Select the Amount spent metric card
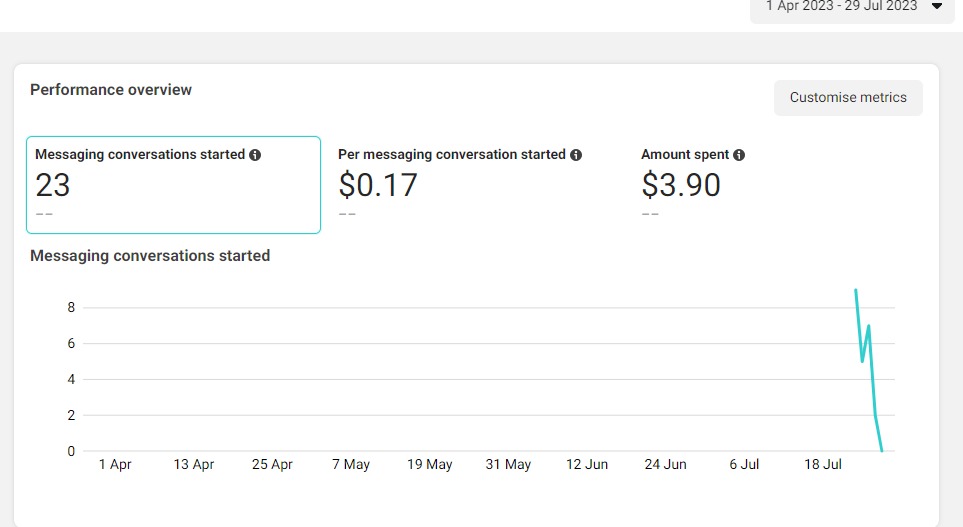 pos(780,185)
